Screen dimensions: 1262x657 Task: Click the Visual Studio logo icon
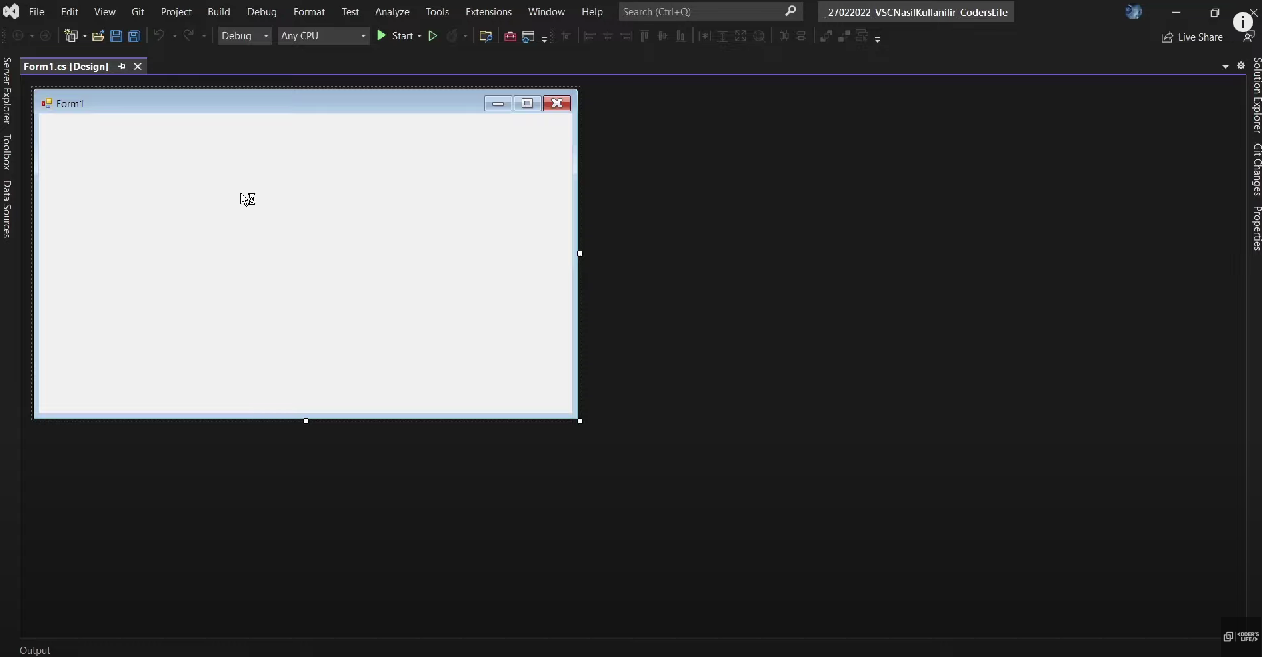pyautogui.click(x=10, y=12)
